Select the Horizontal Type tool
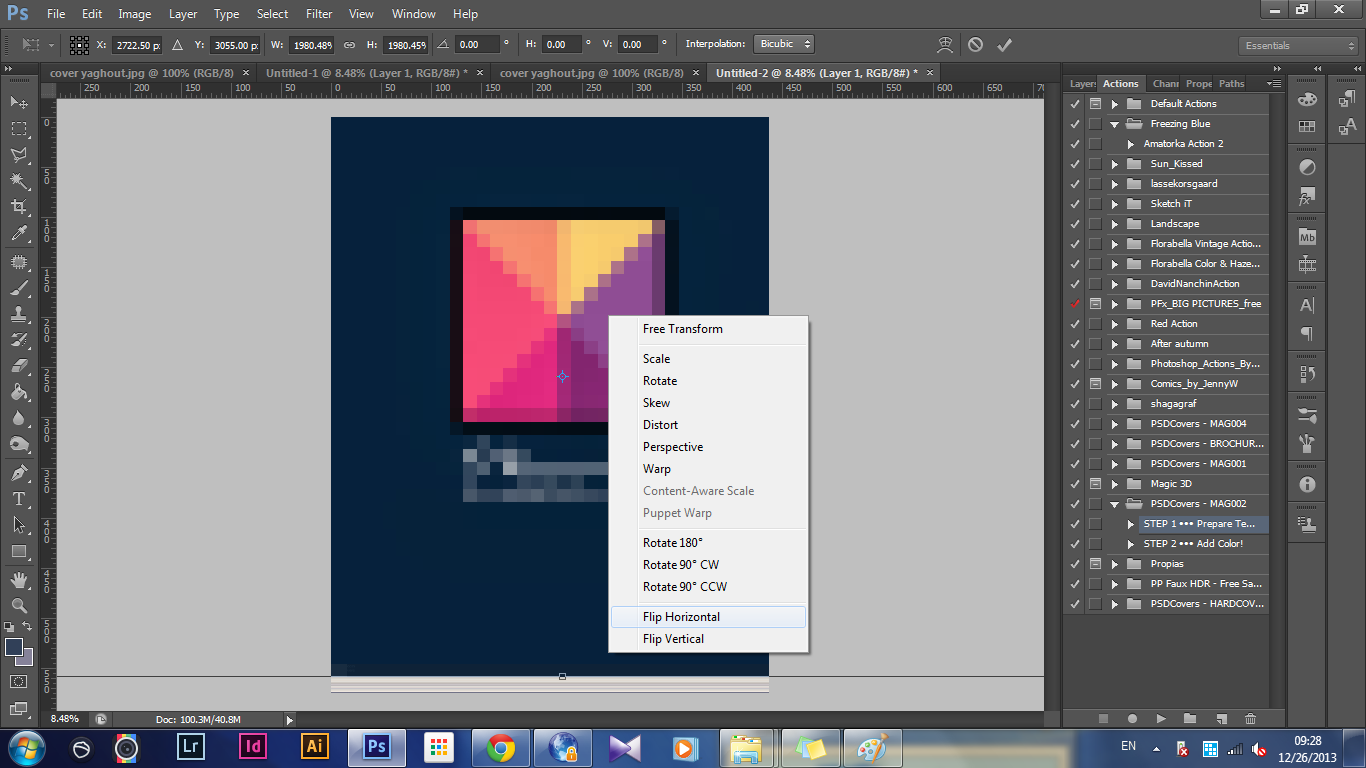 (18, 498)
